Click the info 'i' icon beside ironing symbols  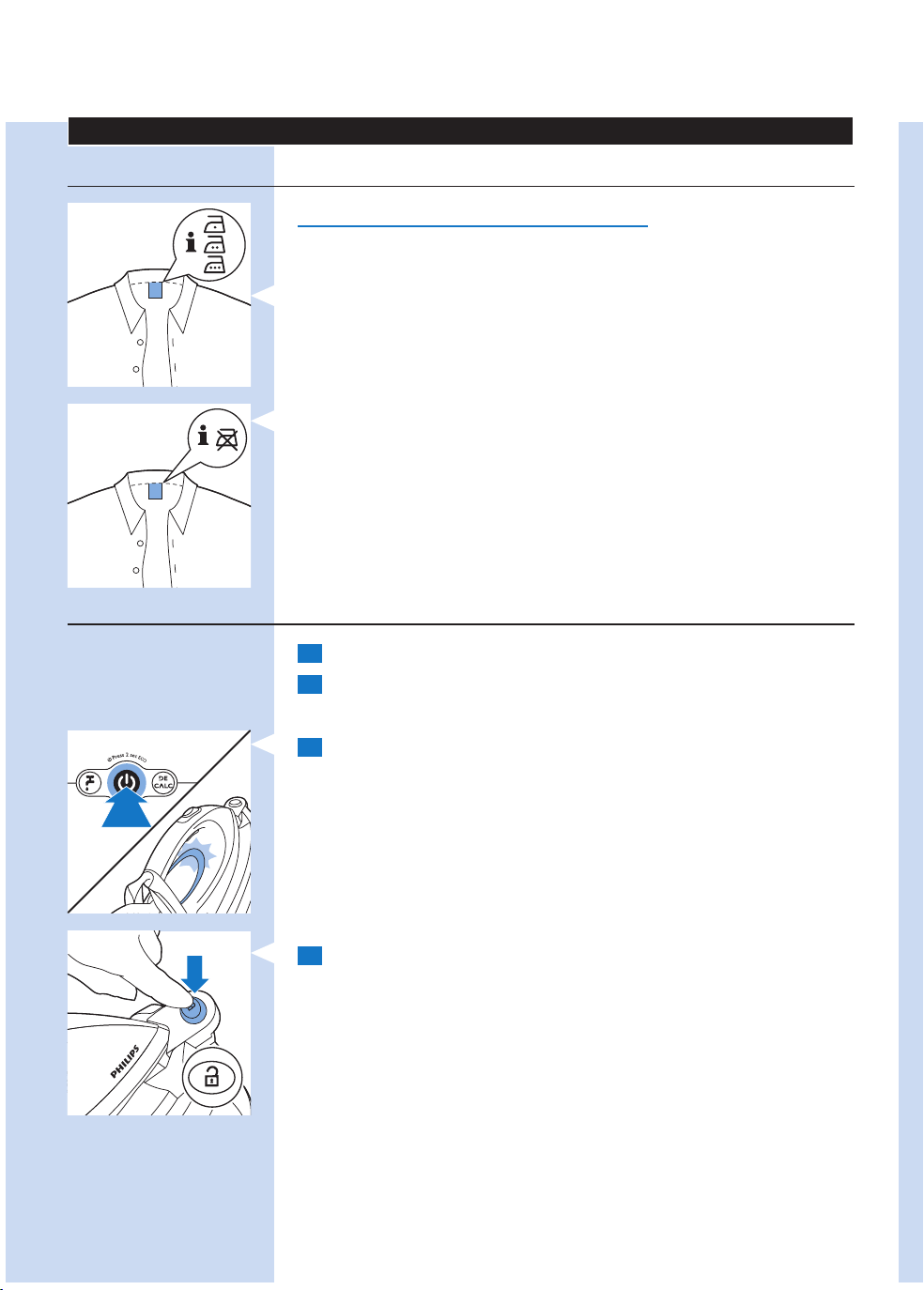192,243
